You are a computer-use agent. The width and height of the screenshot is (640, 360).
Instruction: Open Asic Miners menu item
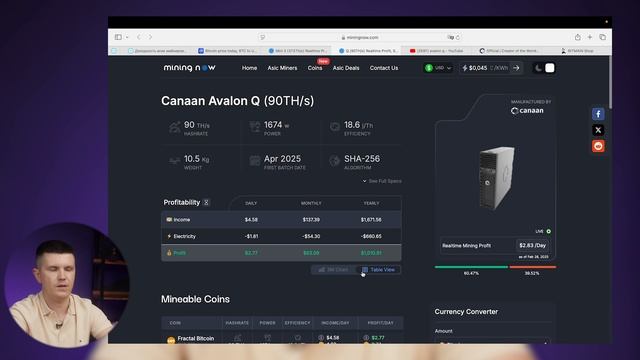282,68
